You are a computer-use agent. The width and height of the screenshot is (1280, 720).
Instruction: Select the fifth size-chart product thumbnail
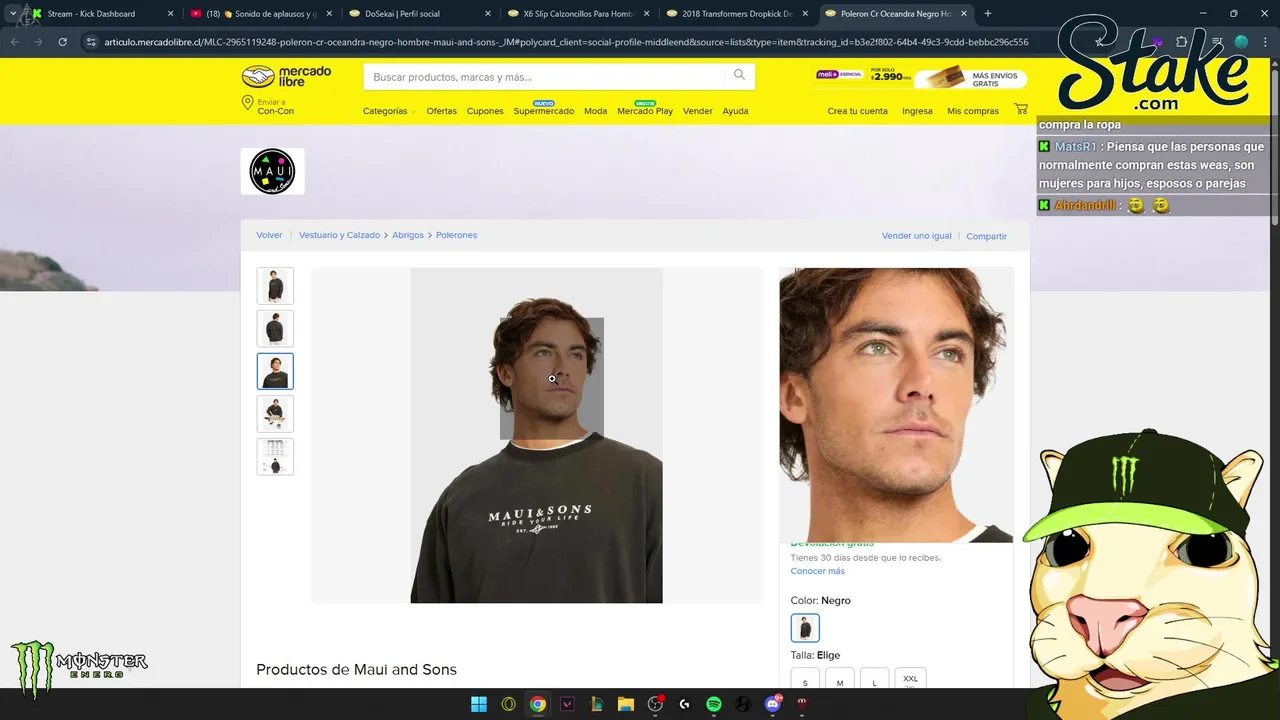[x=275, y=456]
